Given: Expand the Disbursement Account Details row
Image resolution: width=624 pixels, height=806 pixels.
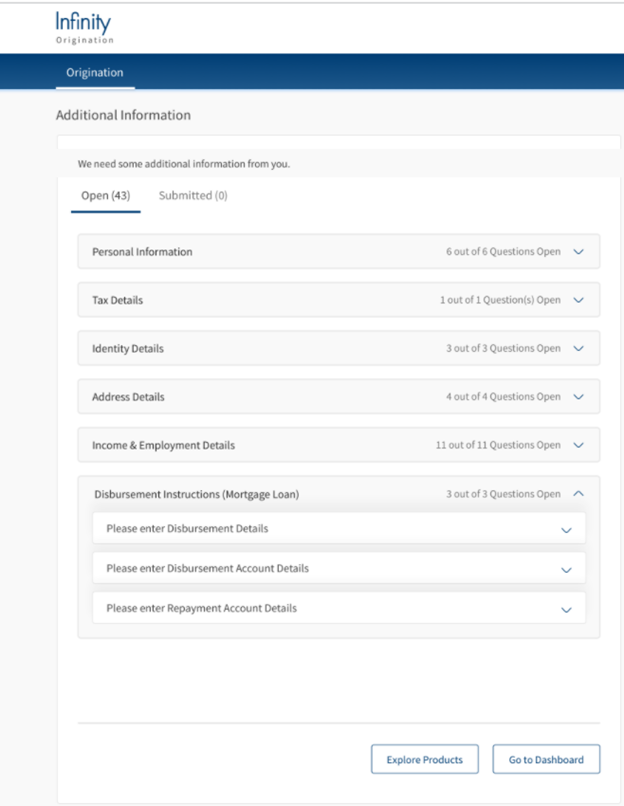Looking at the screenshot, I should coord(339,568).
